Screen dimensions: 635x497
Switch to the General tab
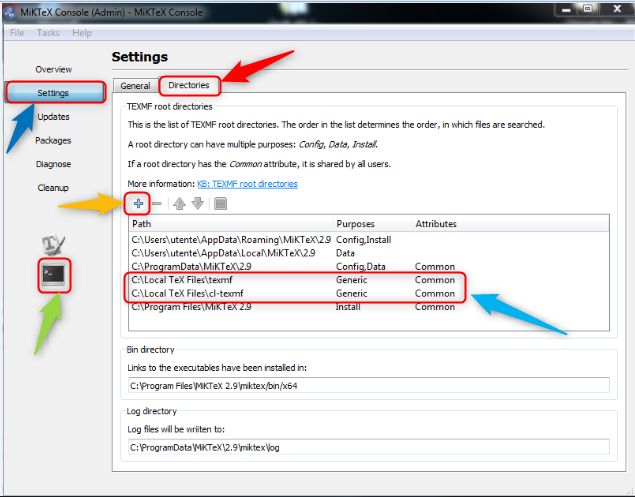[135, 86]
